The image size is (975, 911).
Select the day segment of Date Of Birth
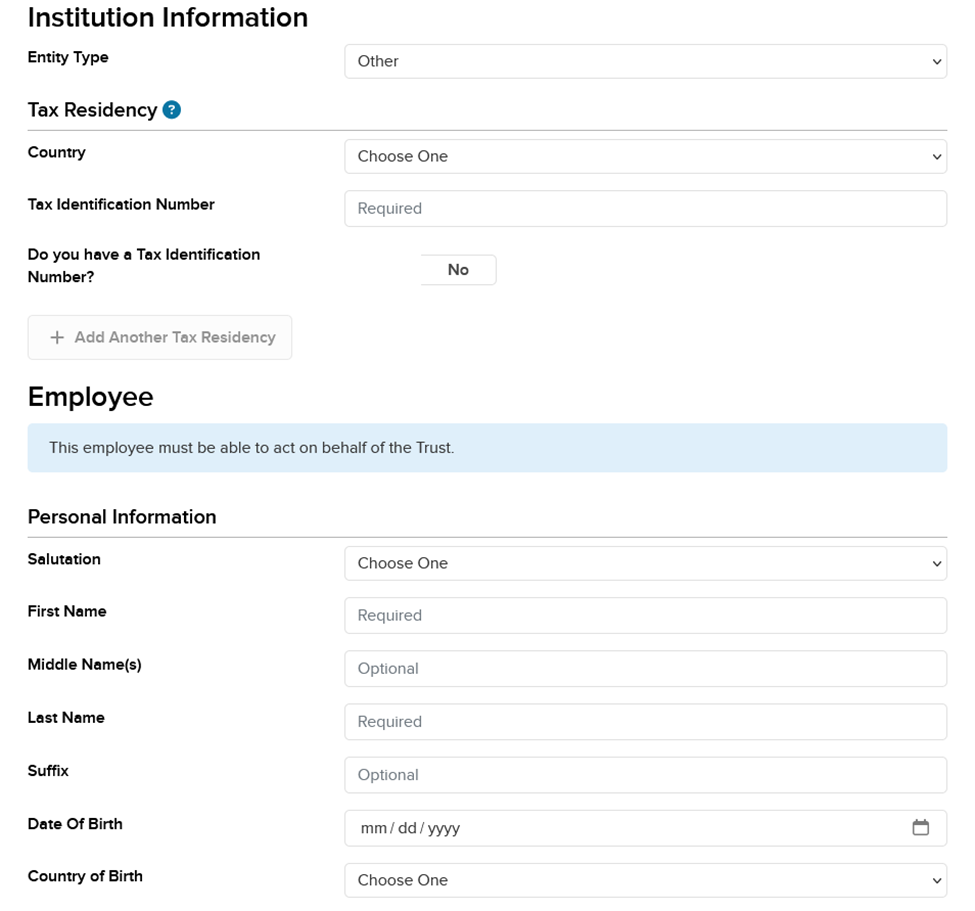[407, 828]
